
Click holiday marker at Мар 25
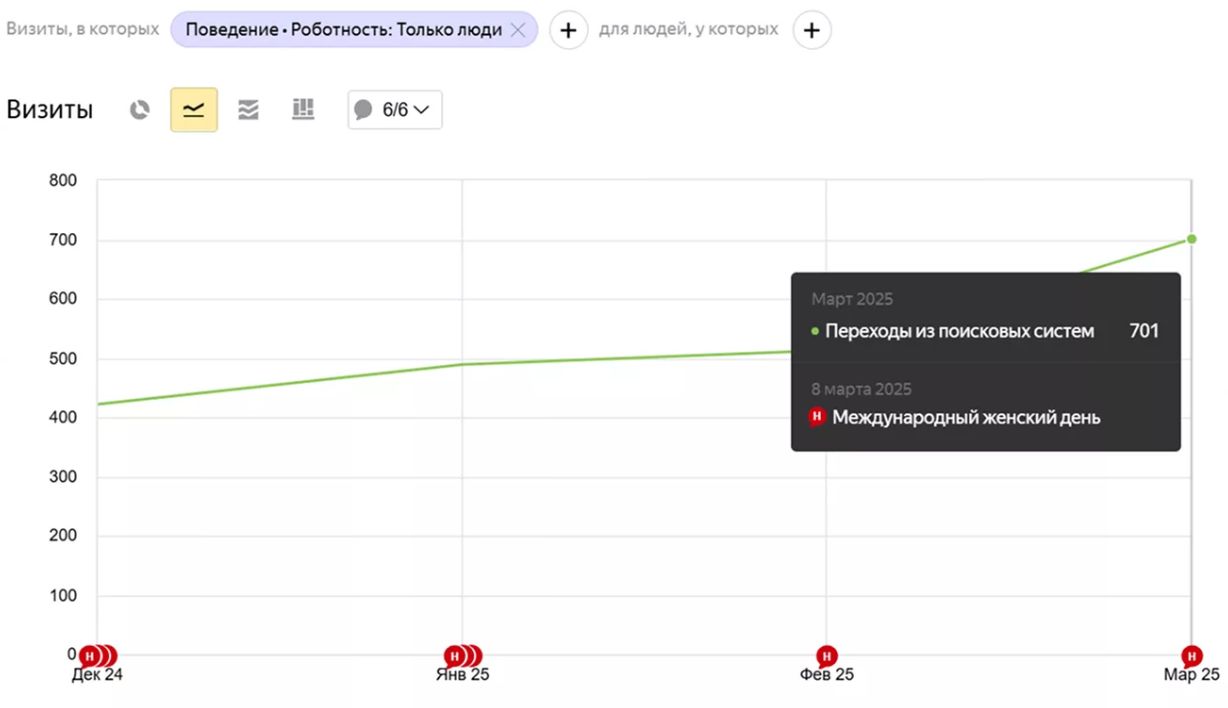pyautogui.click(x=1191, y=656)
